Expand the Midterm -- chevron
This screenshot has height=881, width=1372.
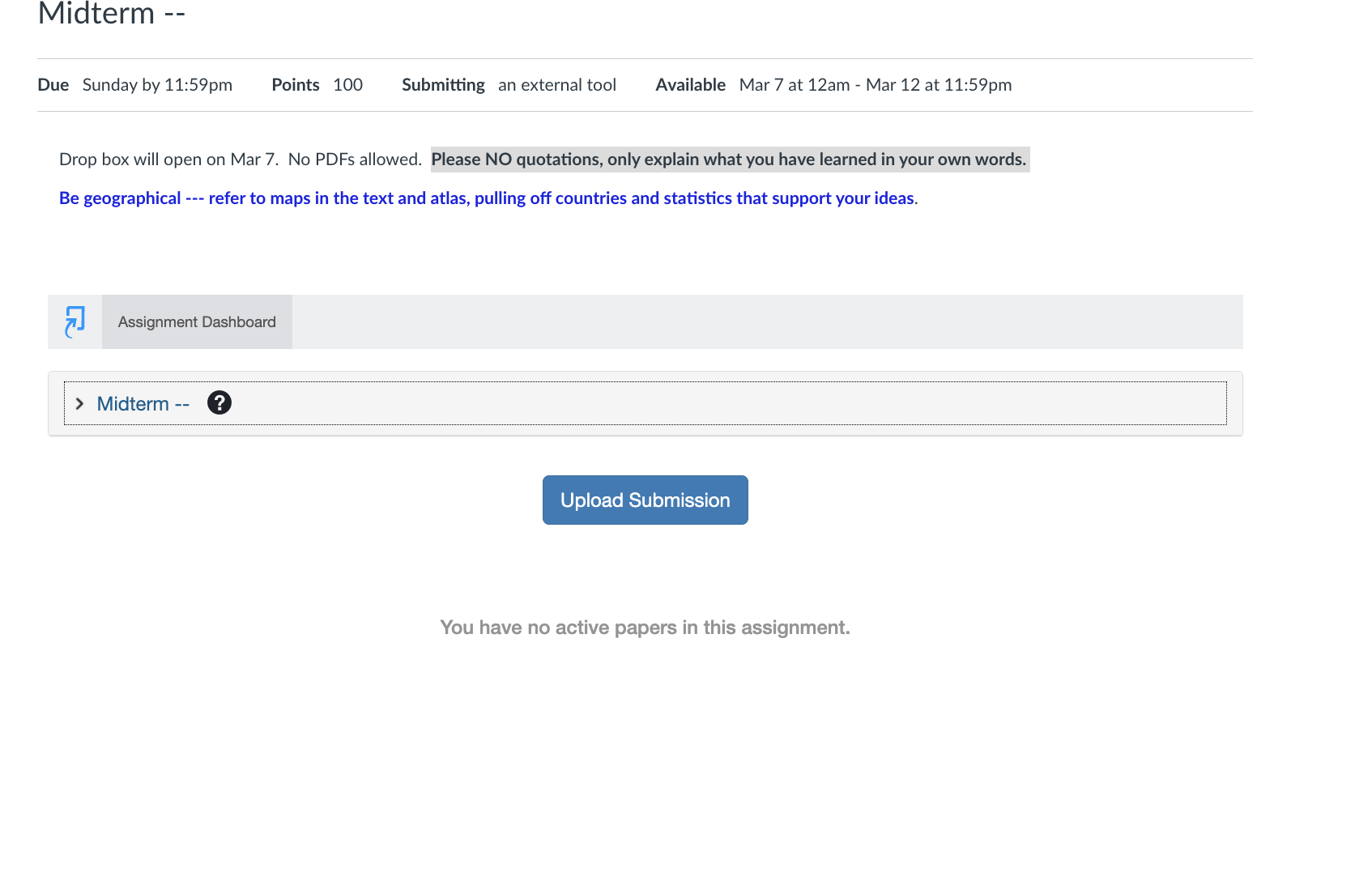[79, 403]
